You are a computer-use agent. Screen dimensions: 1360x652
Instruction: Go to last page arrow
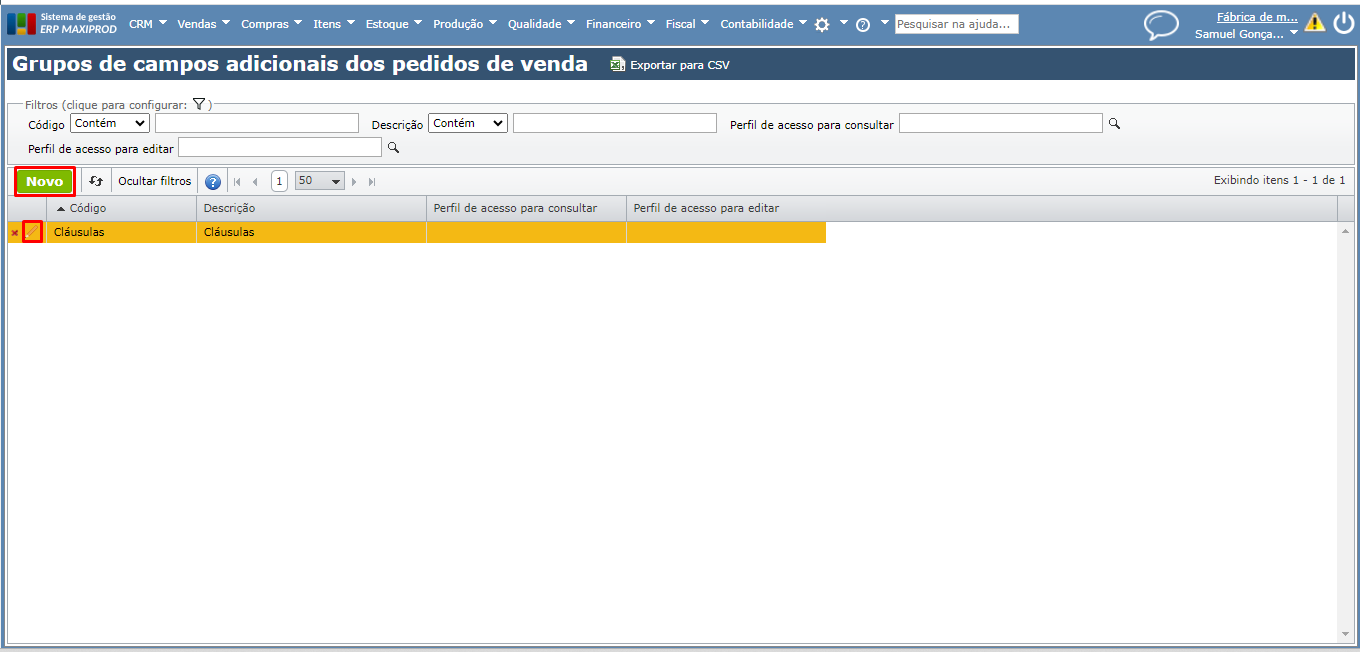(x=372, y=182)
